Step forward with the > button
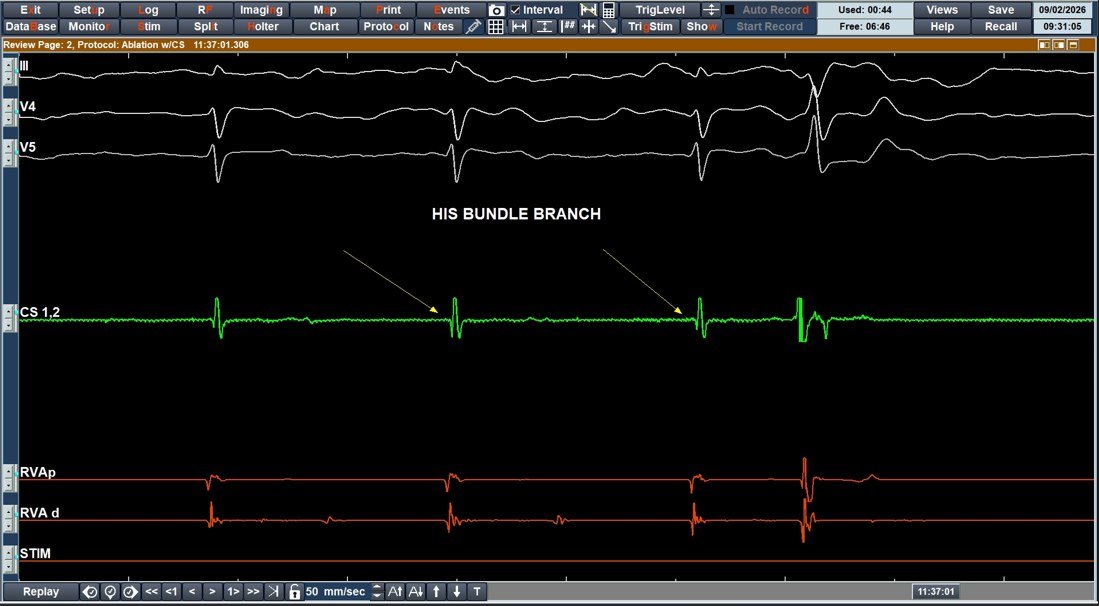The image size is (1099, 606). tap(212, 592)
